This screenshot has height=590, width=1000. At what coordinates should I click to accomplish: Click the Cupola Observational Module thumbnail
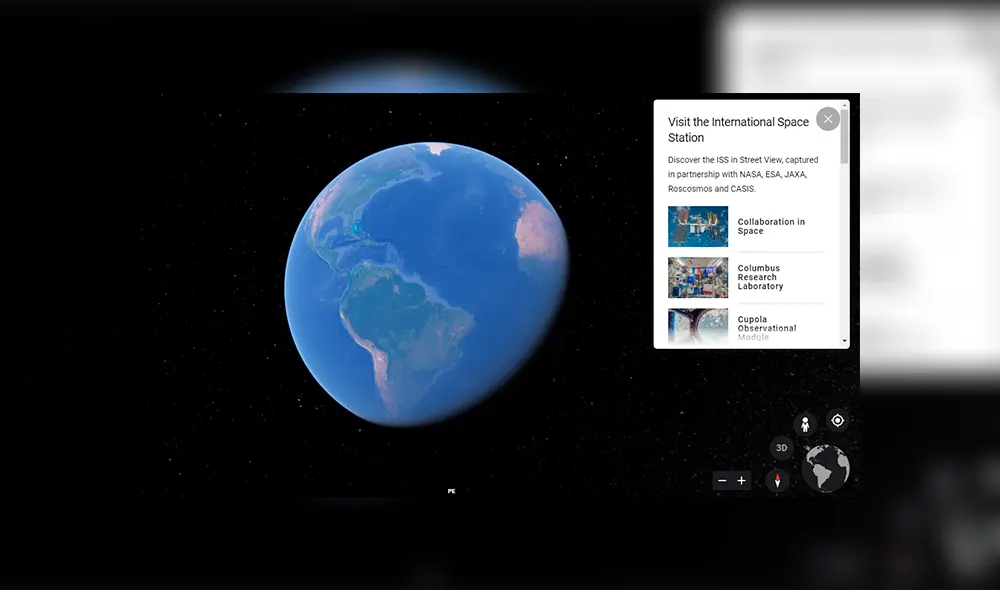pyautogui.click(x=698, y=326)
